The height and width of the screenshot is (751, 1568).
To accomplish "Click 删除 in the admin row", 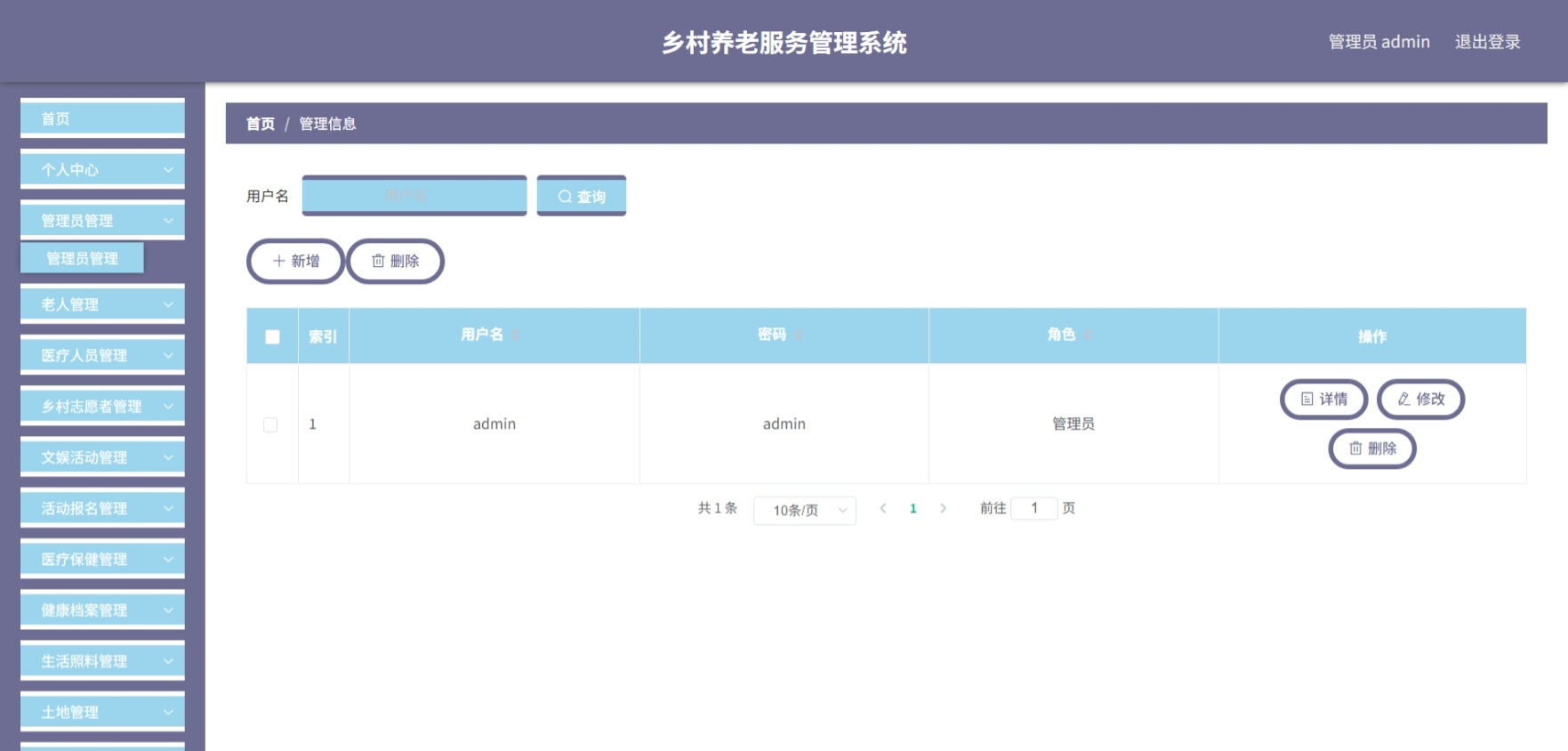I will pyautogui.click(x=1372, y=448).
